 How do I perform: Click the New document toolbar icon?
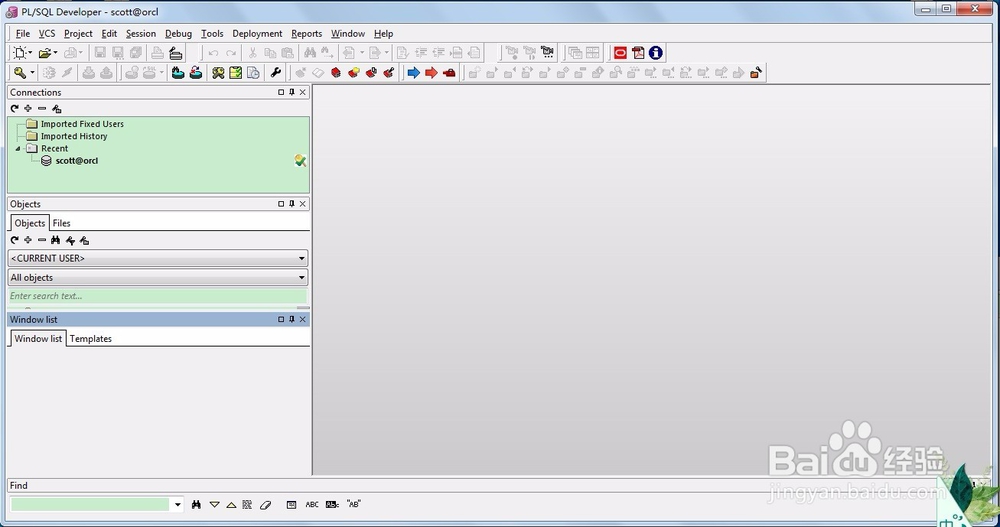pos(20,53)
